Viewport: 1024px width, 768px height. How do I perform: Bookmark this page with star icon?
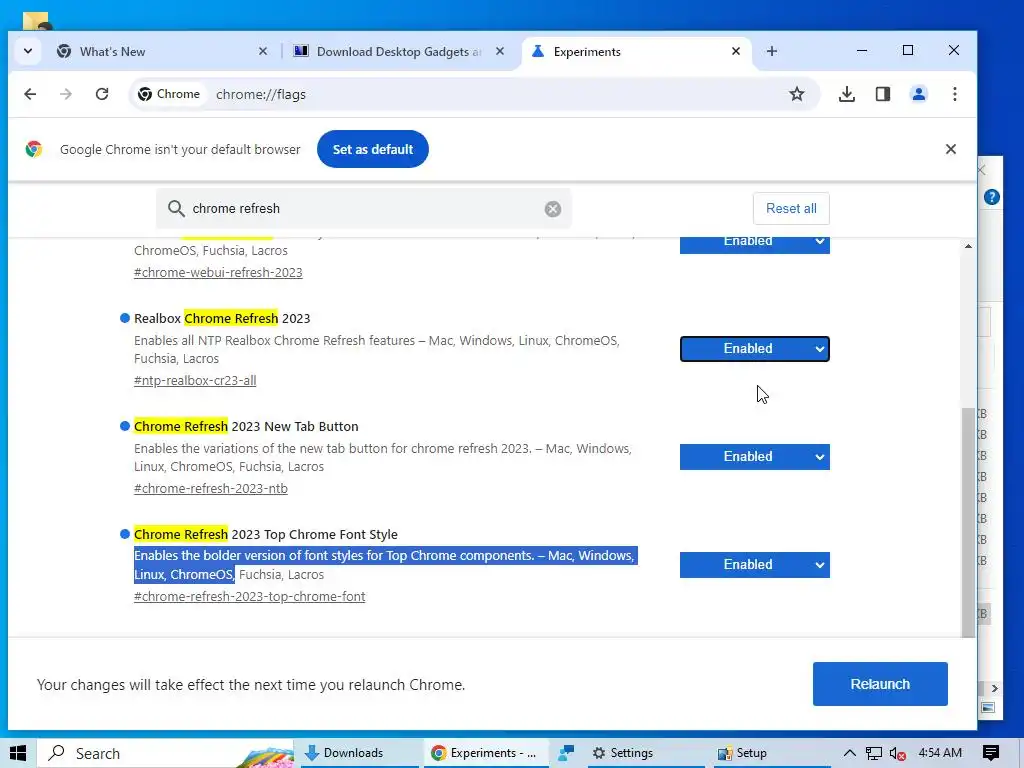797,94
